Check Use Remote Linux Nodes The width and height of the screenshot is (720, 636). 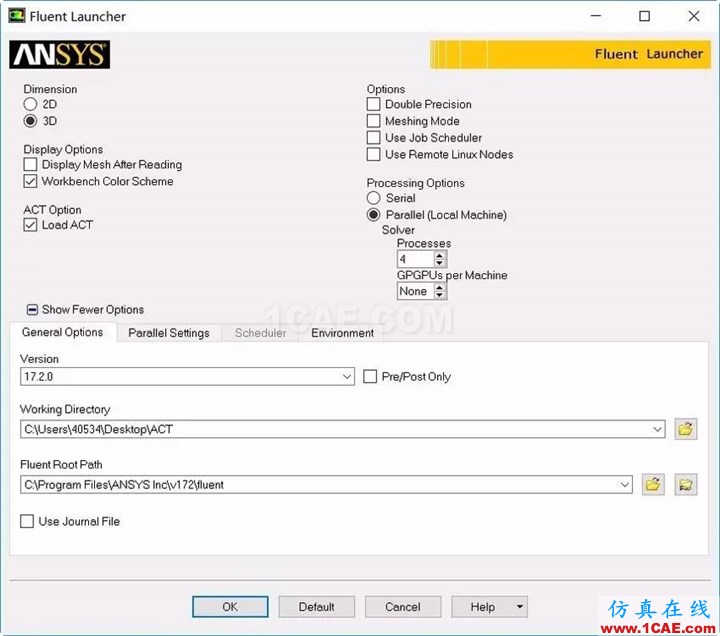pyautogui.click(x=373, y=154)
